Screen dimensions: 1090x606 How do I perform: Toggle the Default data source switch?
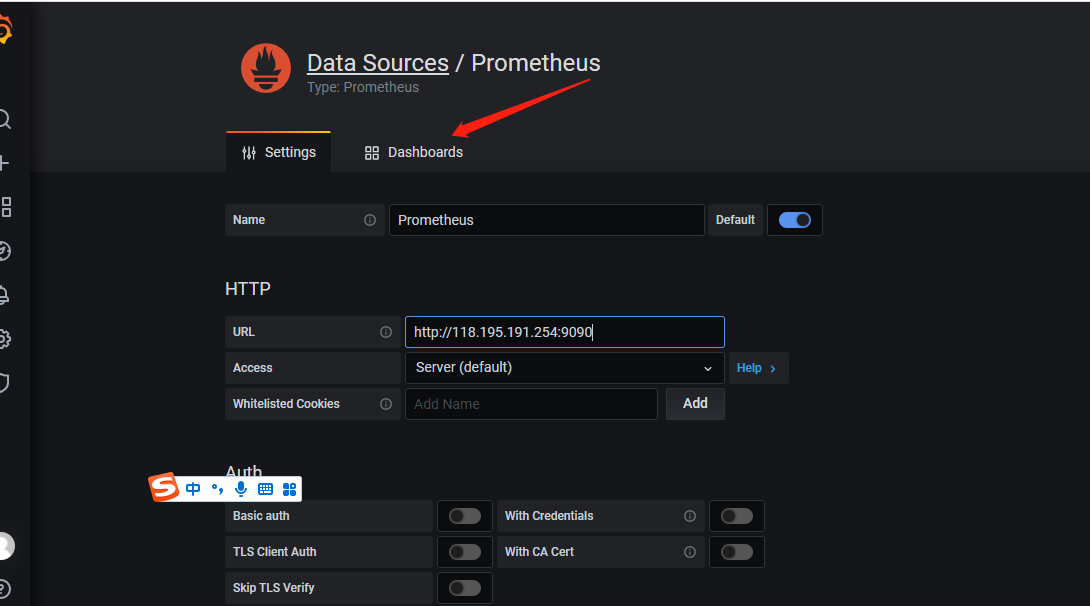pyautogui.click(x=795, y=220)
